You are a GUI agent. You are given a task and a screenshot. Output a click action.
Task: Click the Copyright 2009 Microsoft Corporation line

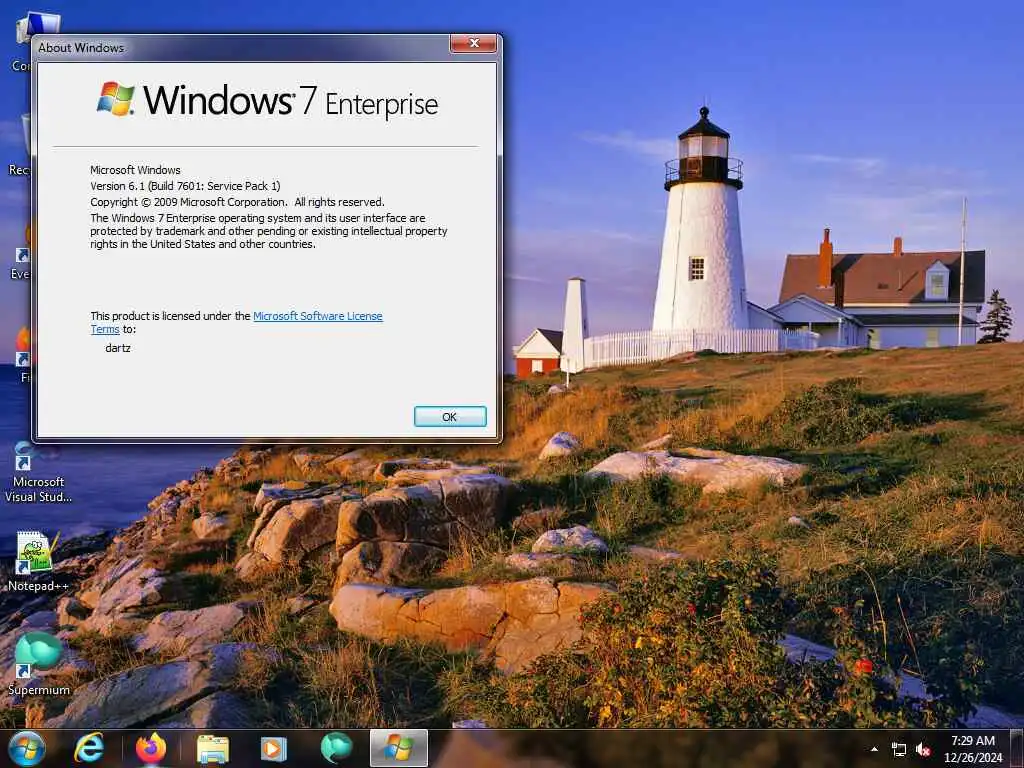point(237,202)
